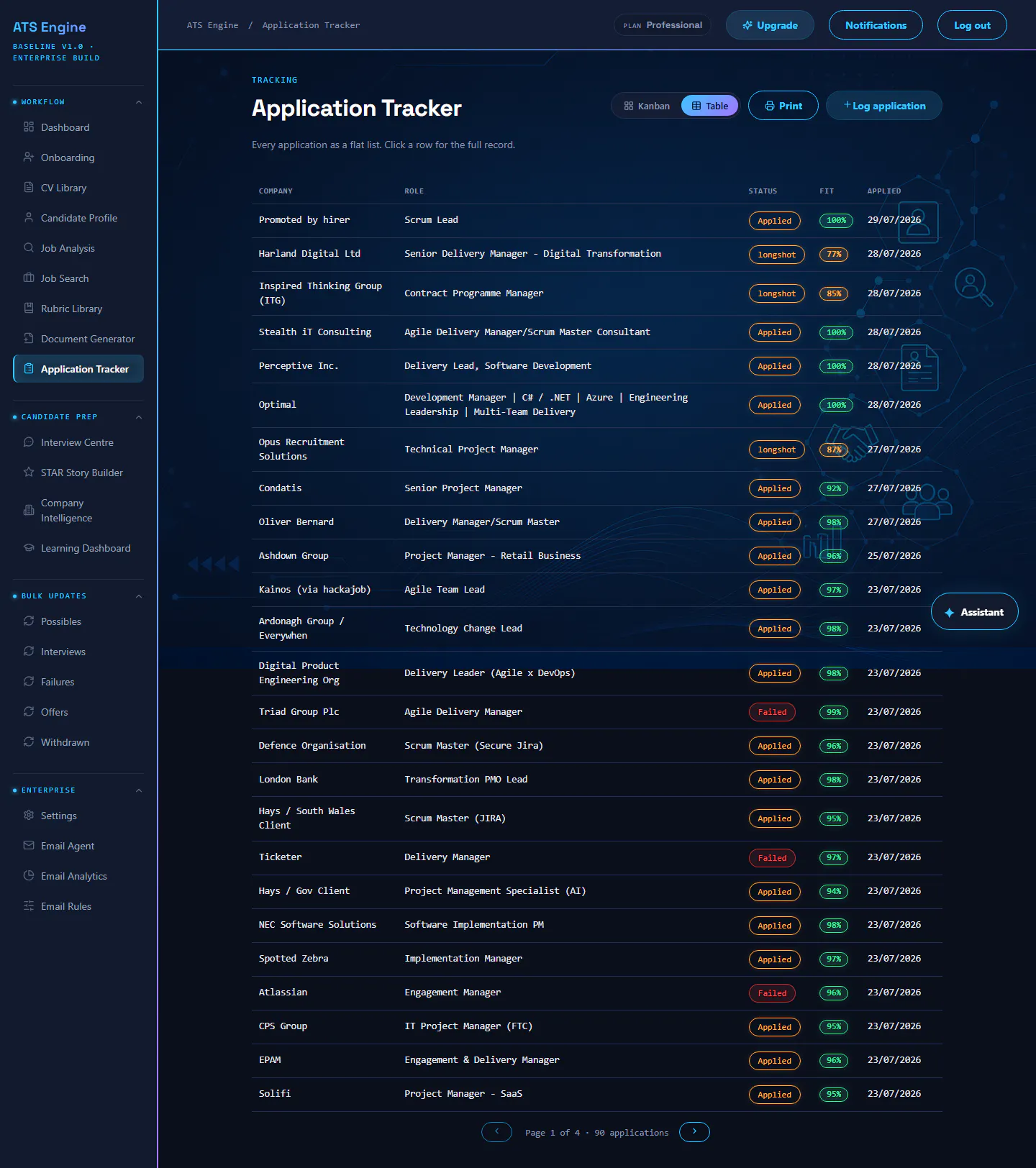Open the Settings page label

click(x=59, y=816)
